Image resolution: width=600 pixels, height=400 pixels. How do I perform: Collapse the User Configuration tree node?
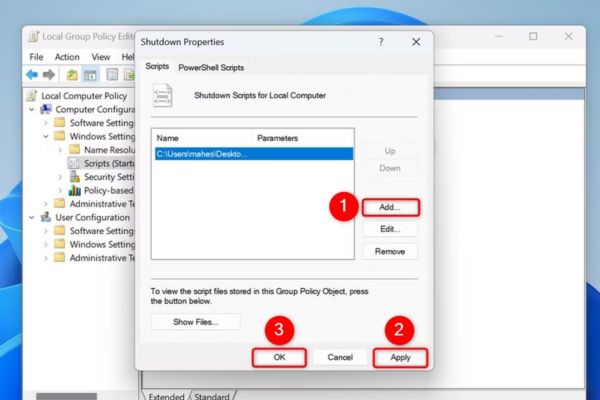coord(33,217)
